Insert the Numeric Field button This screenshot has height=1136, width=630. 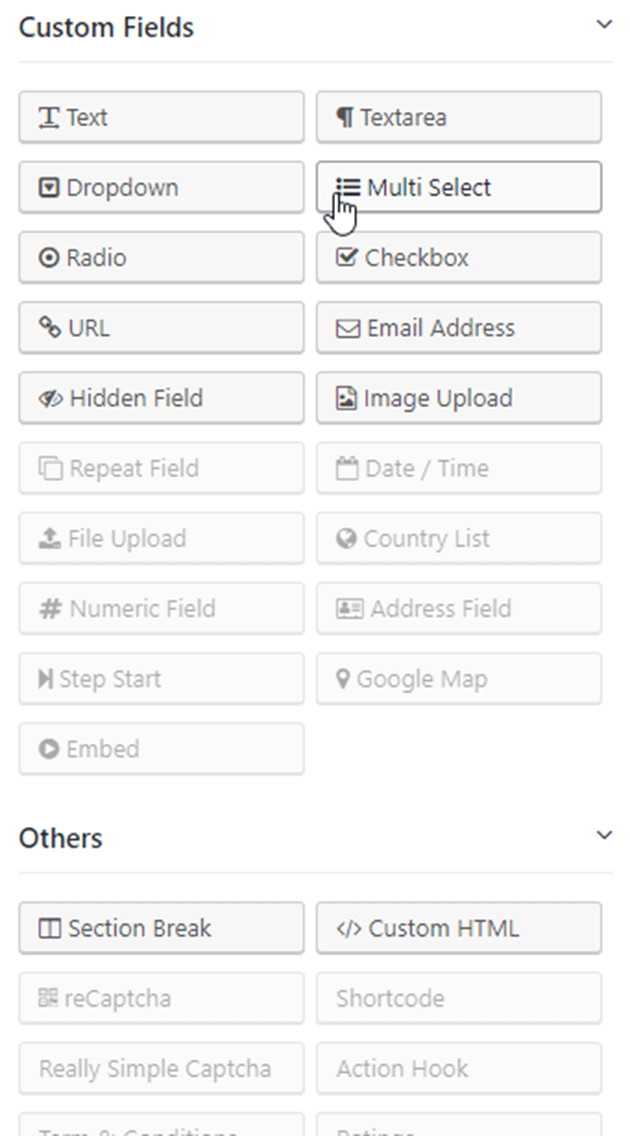pos(161,609)
